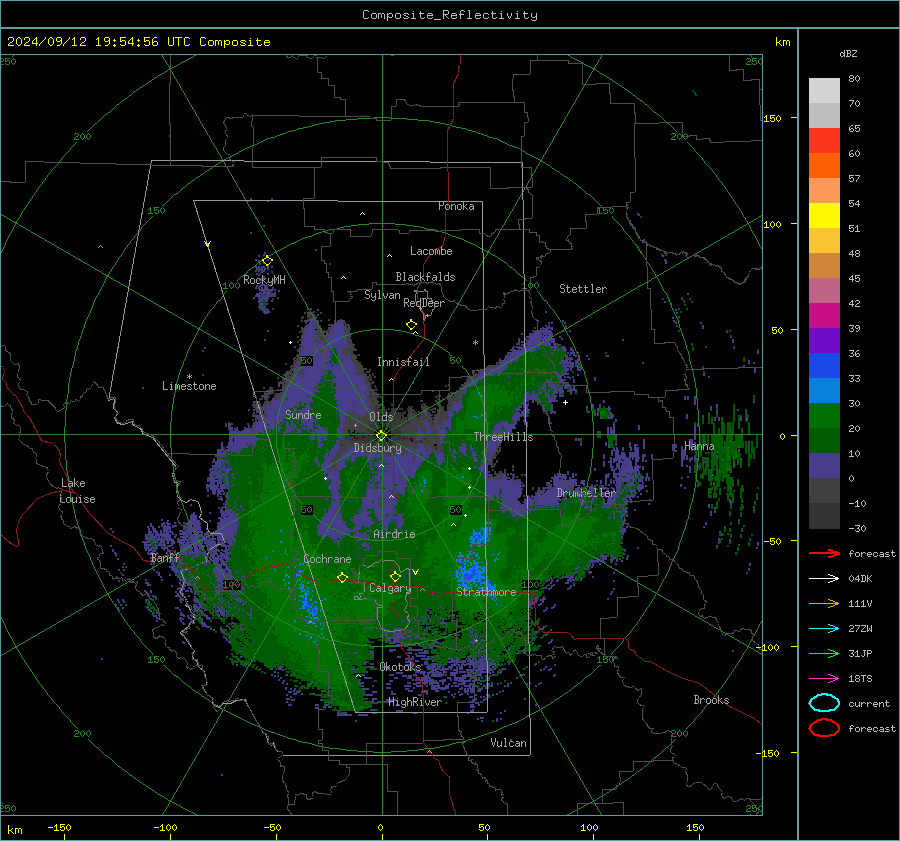
Task: Select the yellow diamond marker below RedDeer
Action: point(411,325)
